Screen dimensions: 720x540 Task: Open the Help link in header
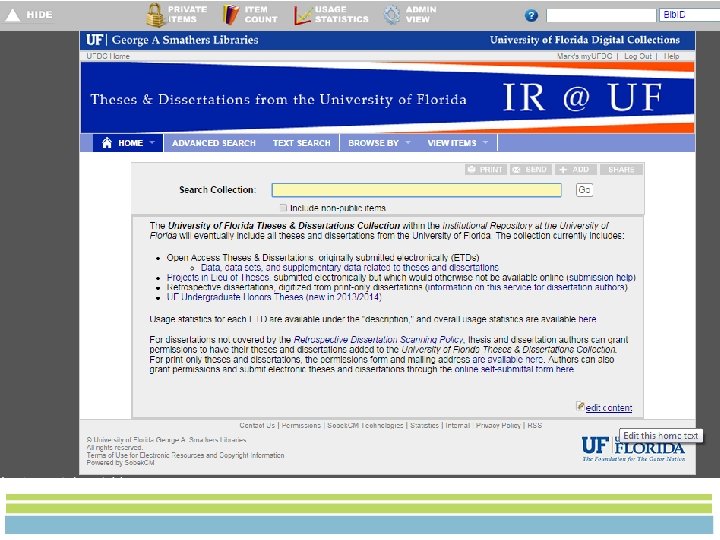point(671,56)
